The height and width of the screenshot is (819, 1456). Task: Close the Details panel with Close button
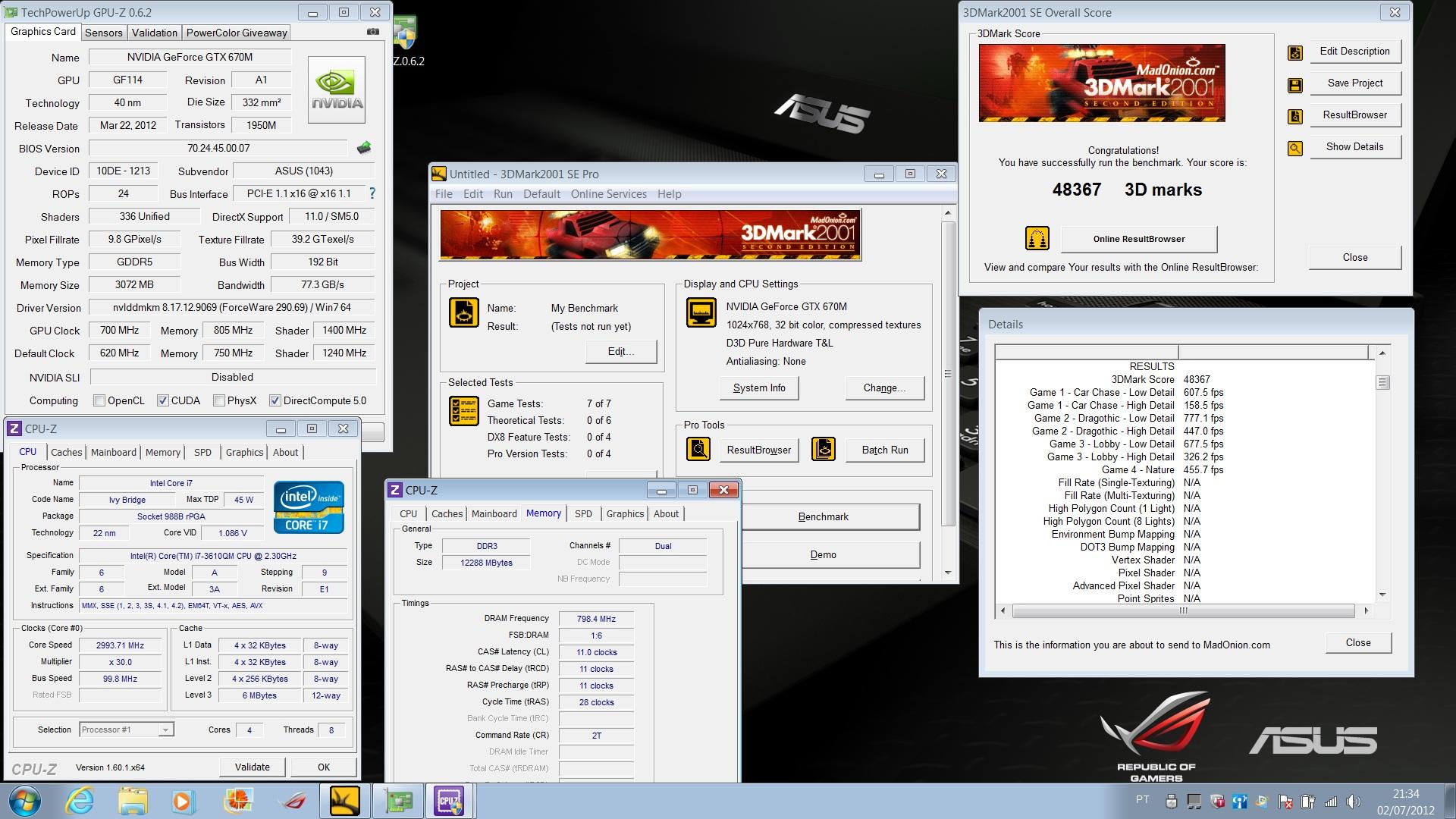(x=1358, y=642)
